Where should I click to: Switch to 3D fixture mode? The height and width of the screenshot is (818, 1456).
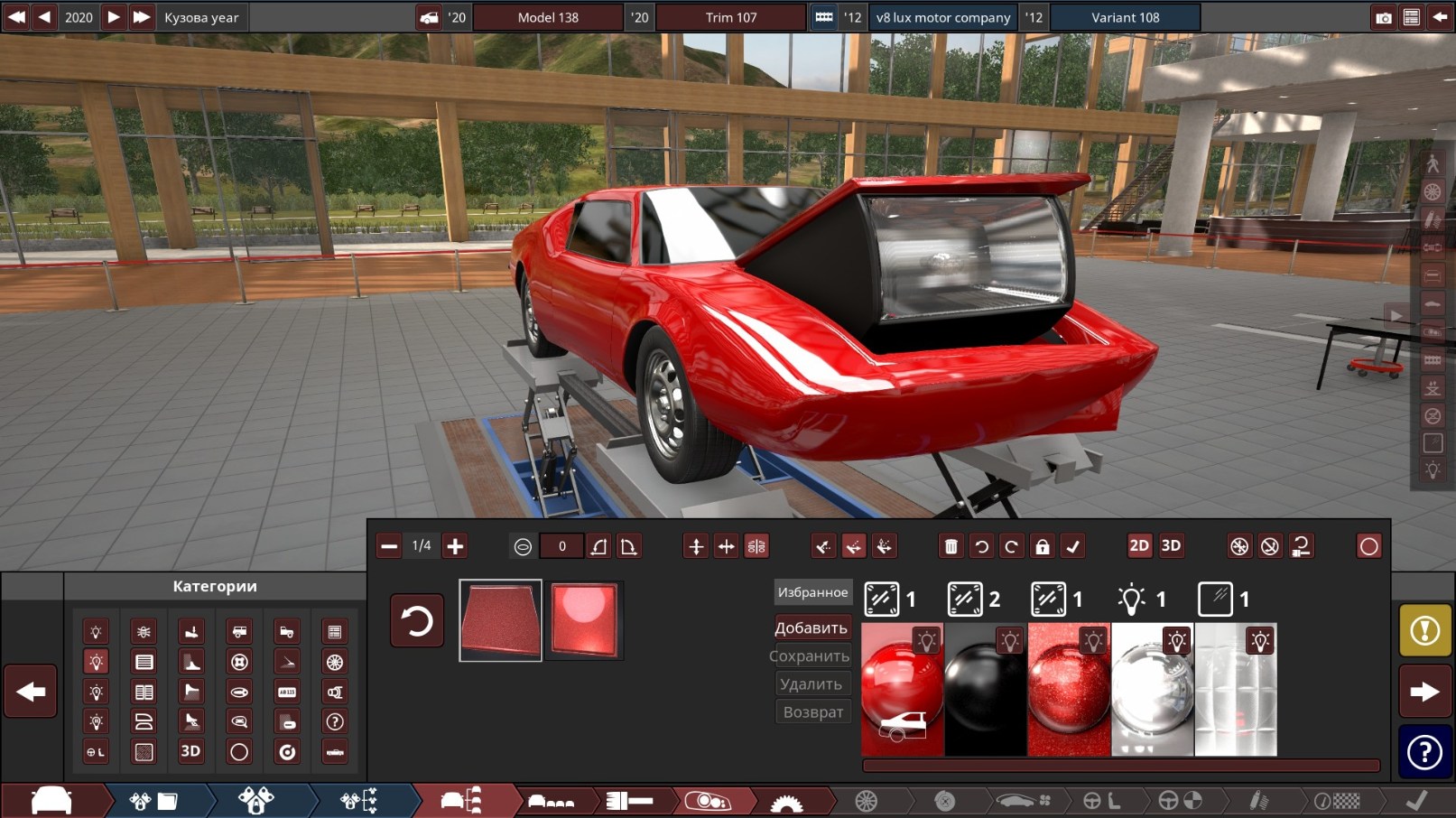point(1171,545)
